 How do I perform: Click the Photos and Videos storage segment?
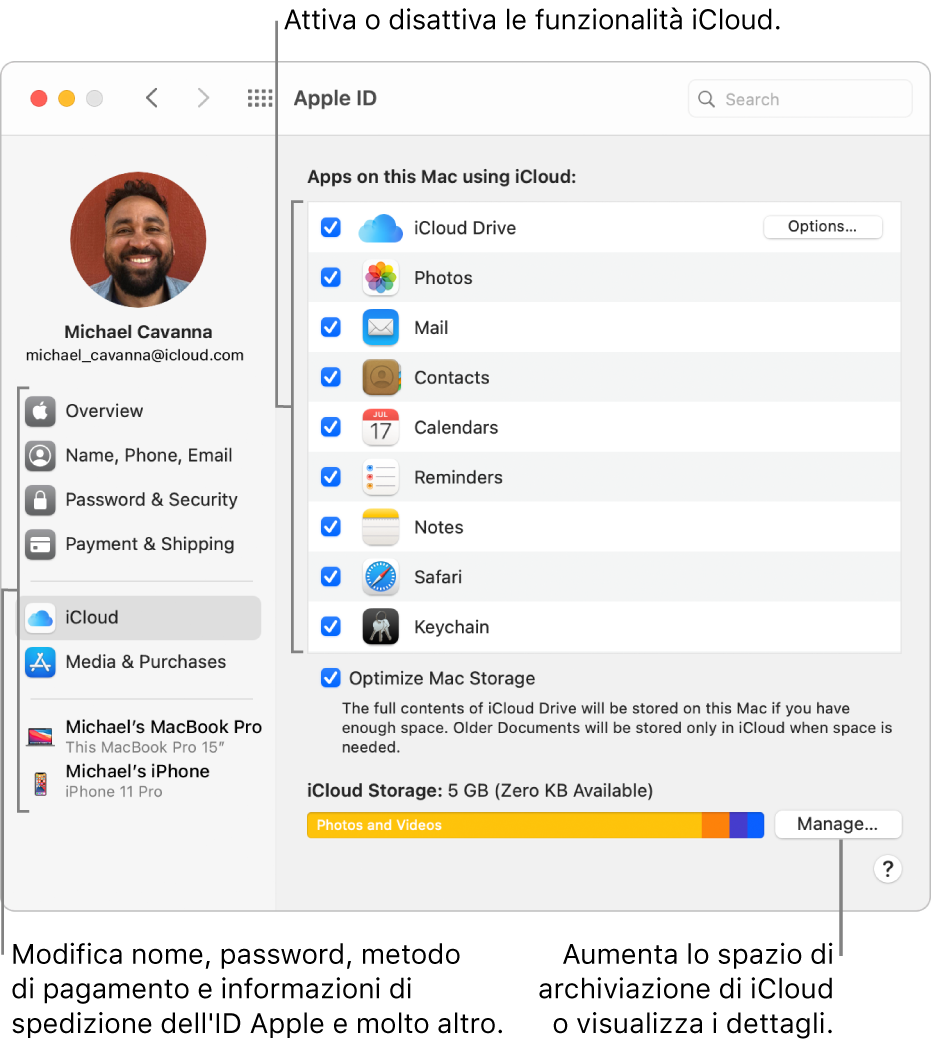[x=504, y=825]
